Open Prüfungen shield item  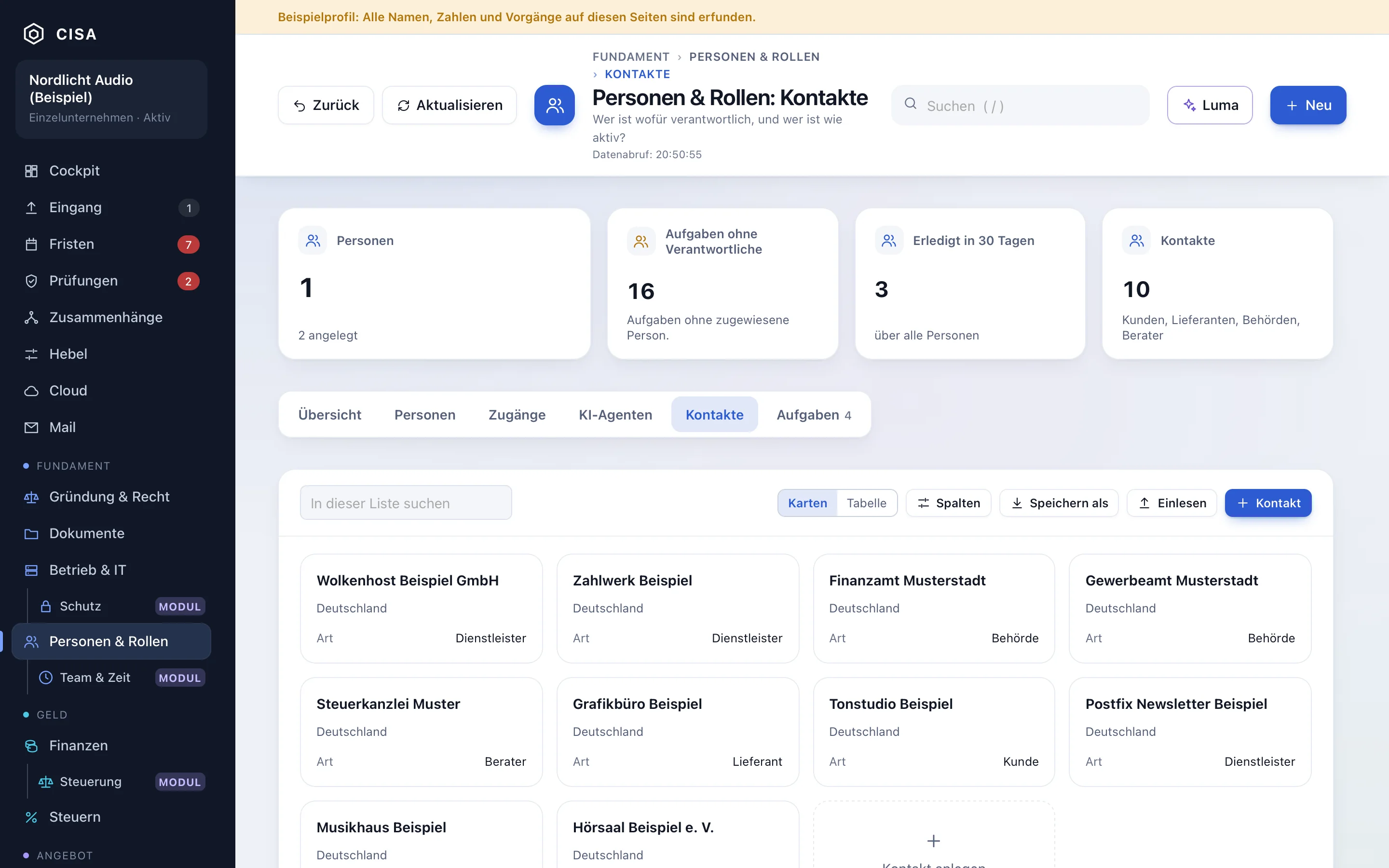[111, 281]
